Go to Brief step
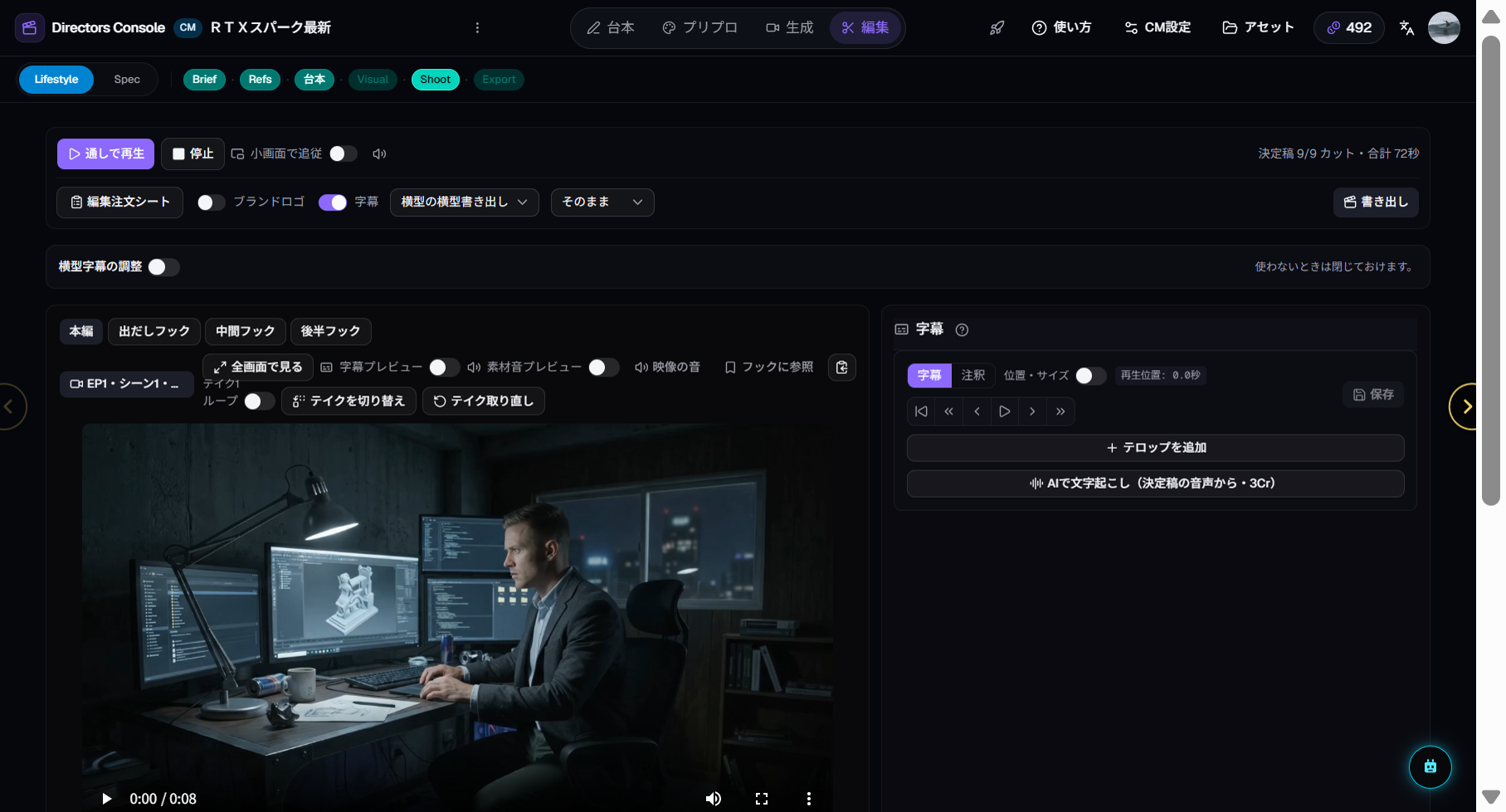 pyautogui.click(x=204, y=80)
